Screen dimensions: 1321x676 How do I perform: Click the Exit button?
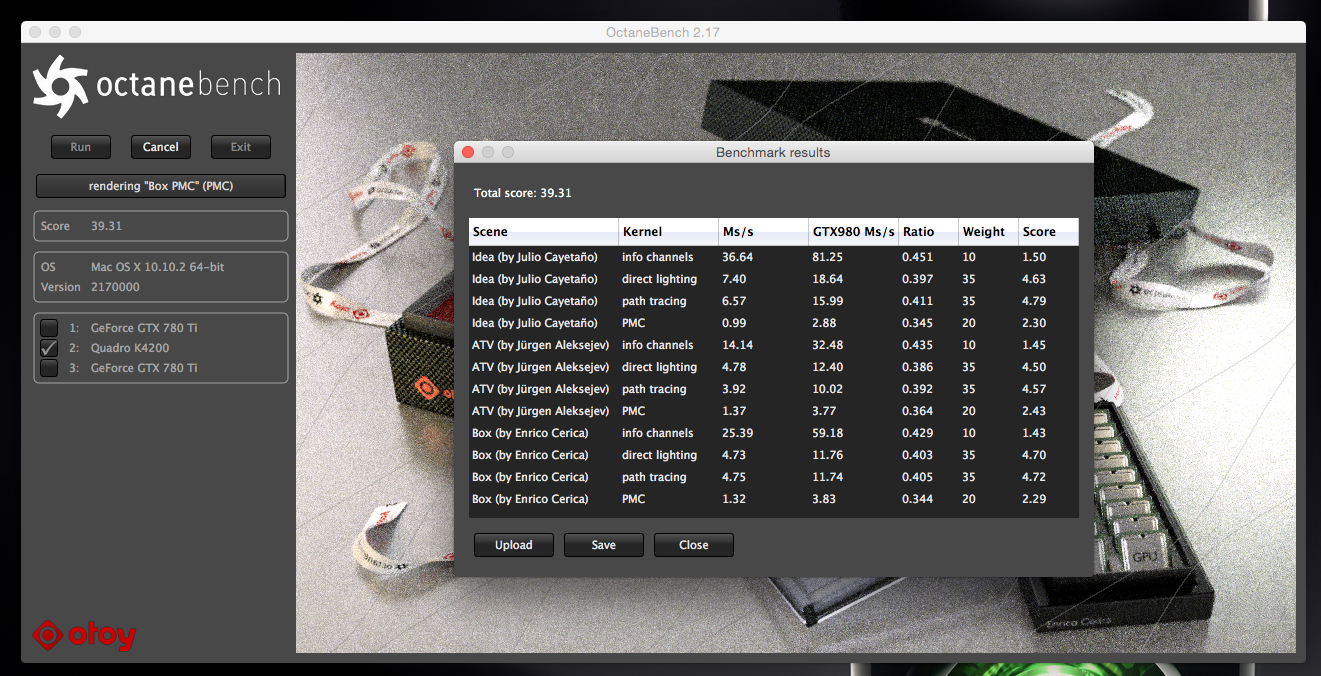(x=241, y=147)
